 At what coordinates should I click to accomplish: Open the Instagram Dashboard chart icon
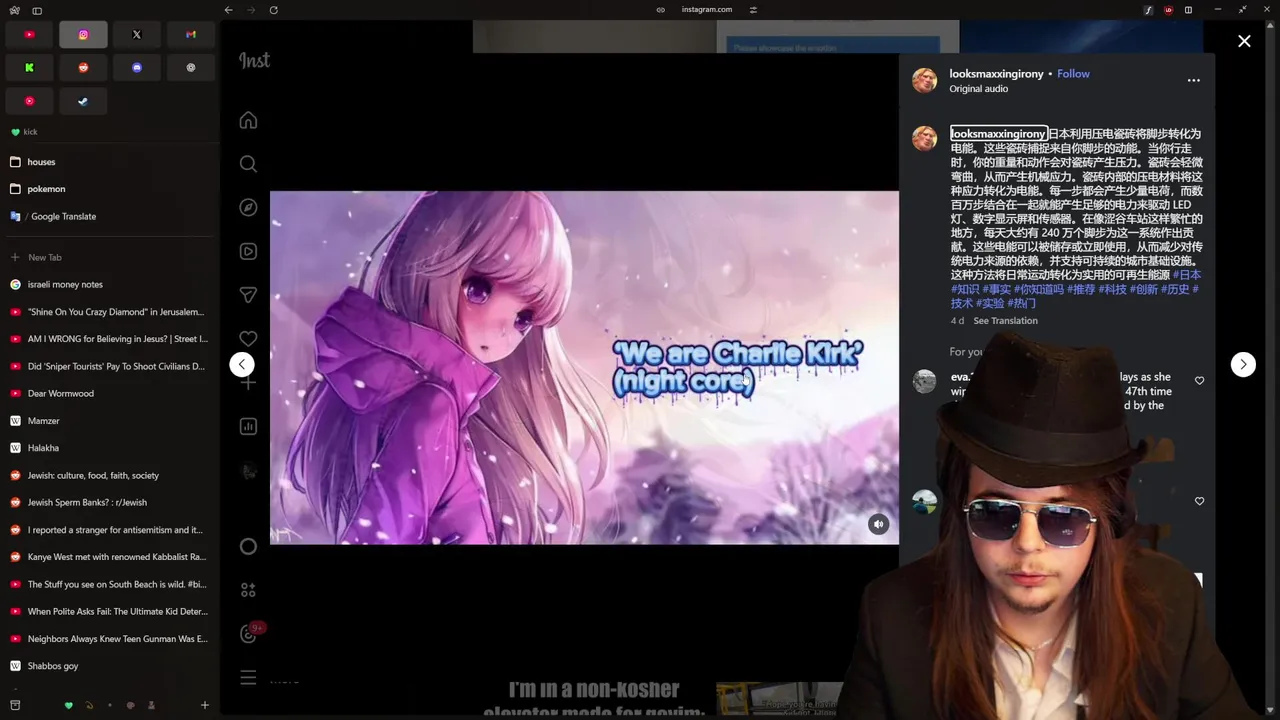248,427
